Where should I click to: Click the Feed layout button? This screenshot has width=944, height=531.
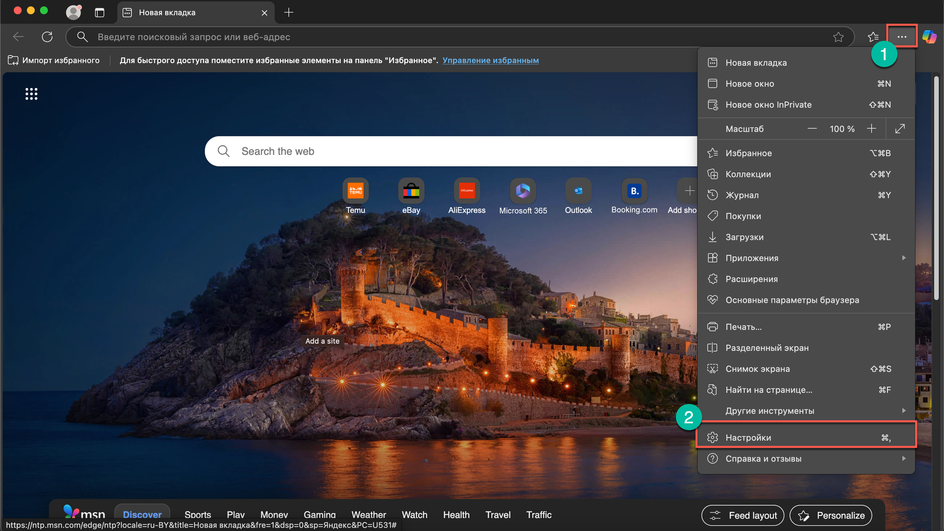tap(743, 515)
